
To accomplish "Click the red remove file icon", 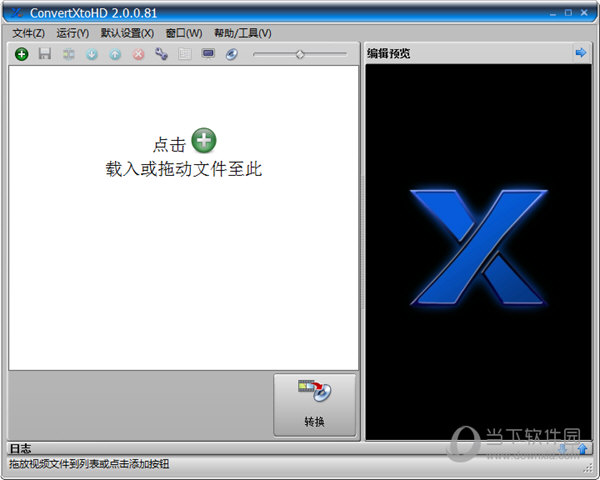I will click(x=139, y=54).
